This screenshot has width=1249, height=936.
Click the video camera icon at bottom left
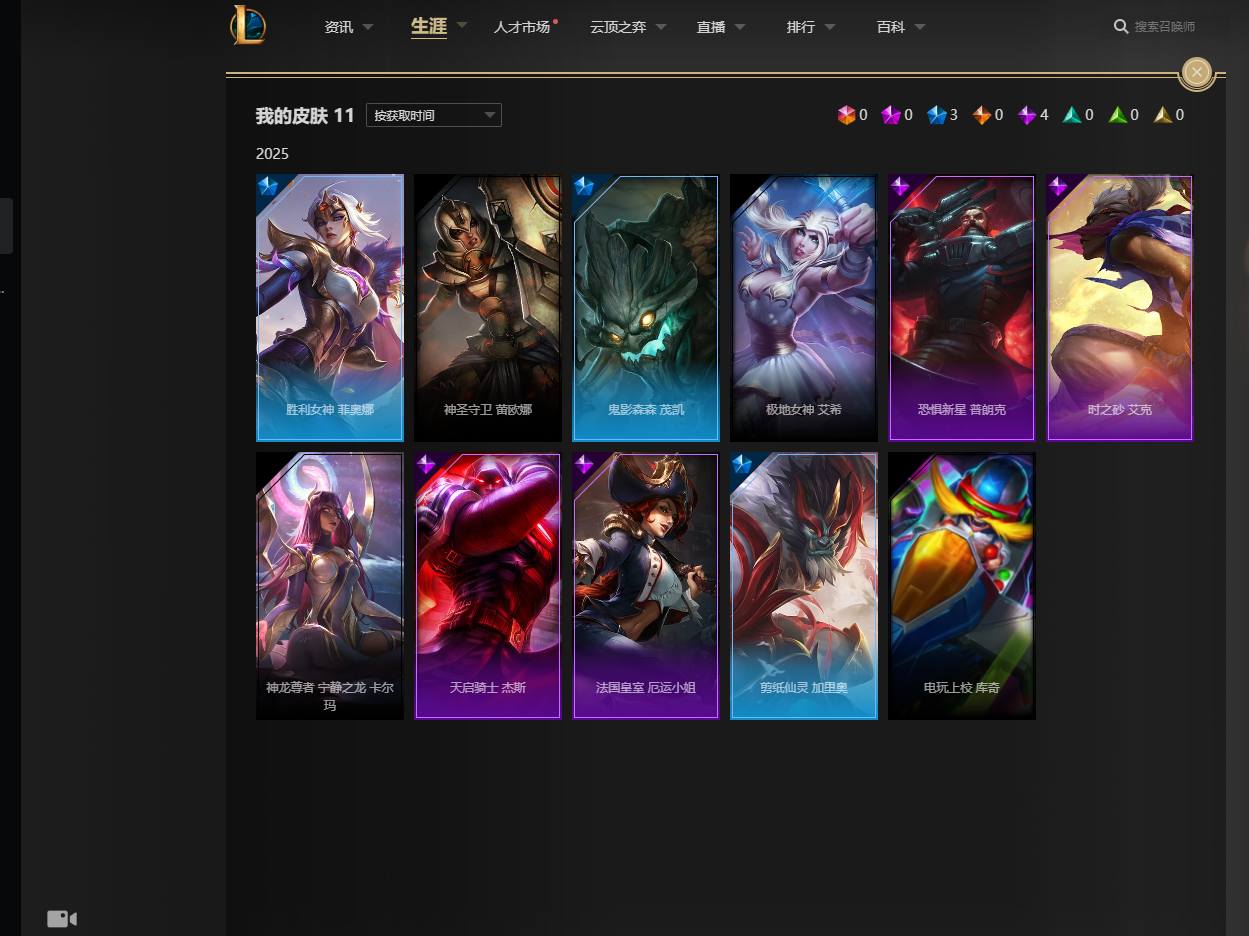[62, 918]
